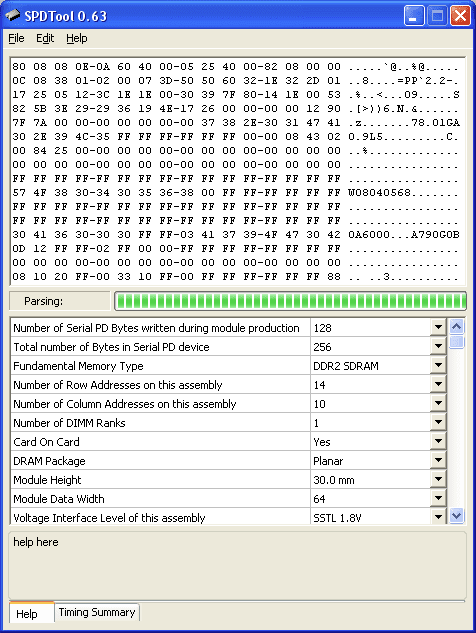Click the first hex byte 80
The height and width of the screenshot is (633, 476).
(19, 67)
